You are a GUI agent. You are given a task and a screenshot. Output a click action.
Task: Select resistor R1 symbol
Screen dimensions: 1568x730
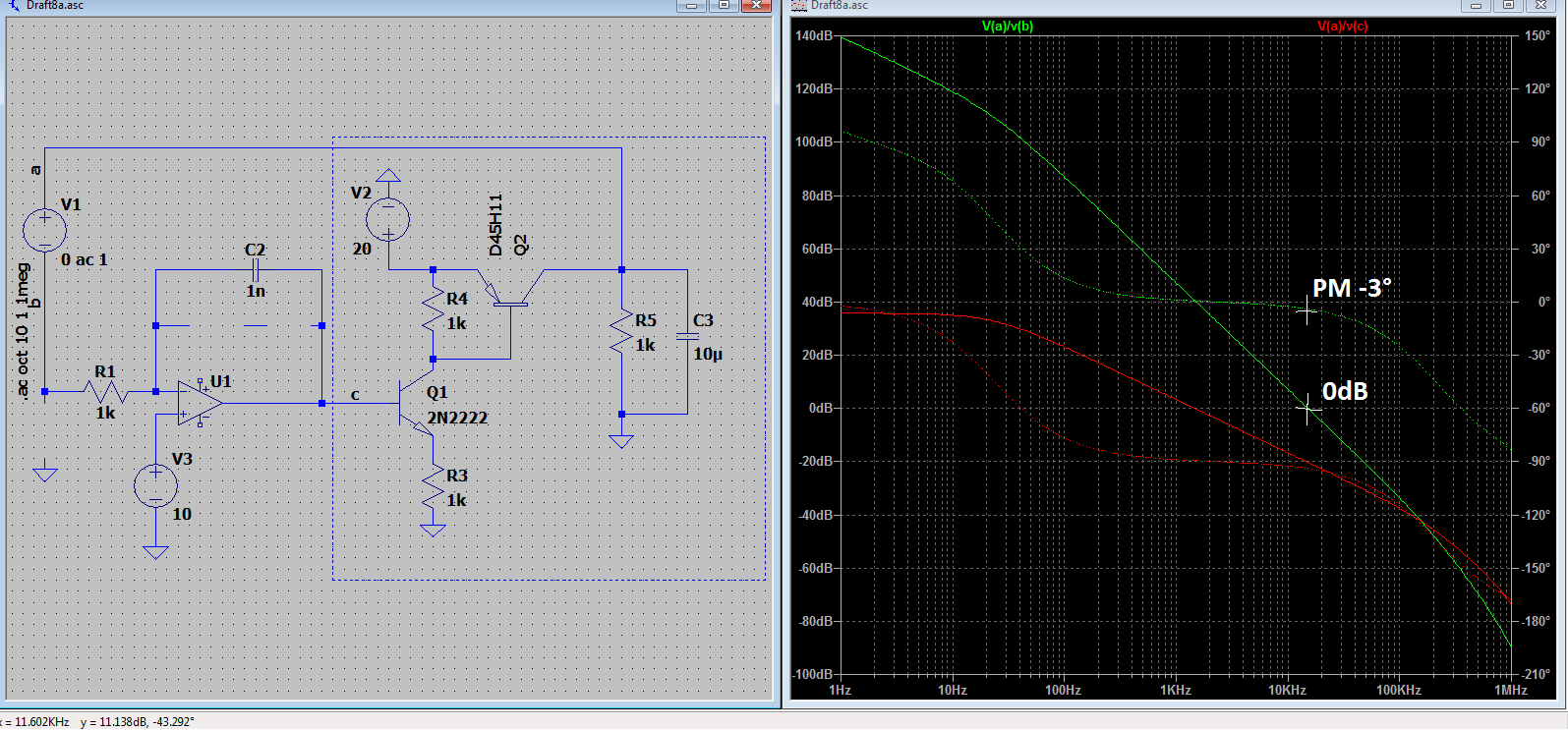click(106, 392)
